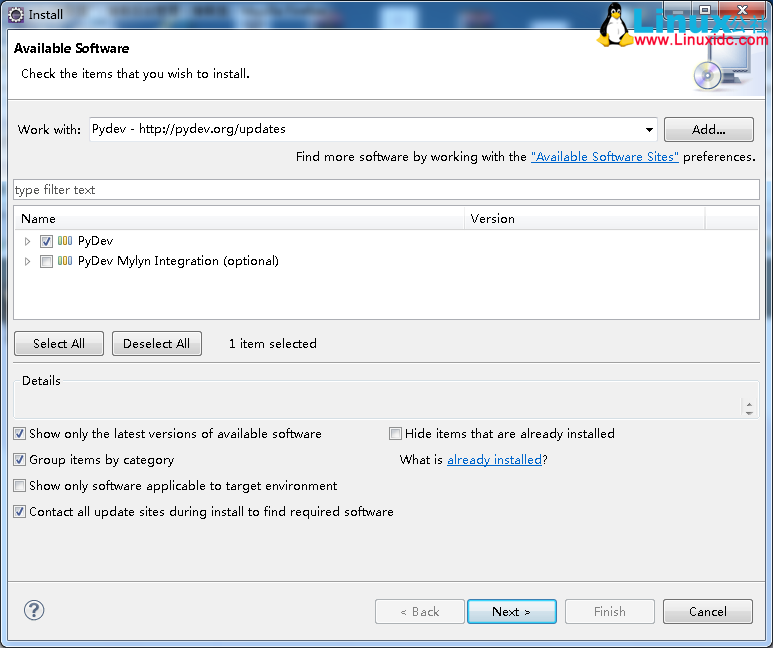The image size is (773, 648).
Task: Click the PyDev category icon
Action: click(65, 241)
